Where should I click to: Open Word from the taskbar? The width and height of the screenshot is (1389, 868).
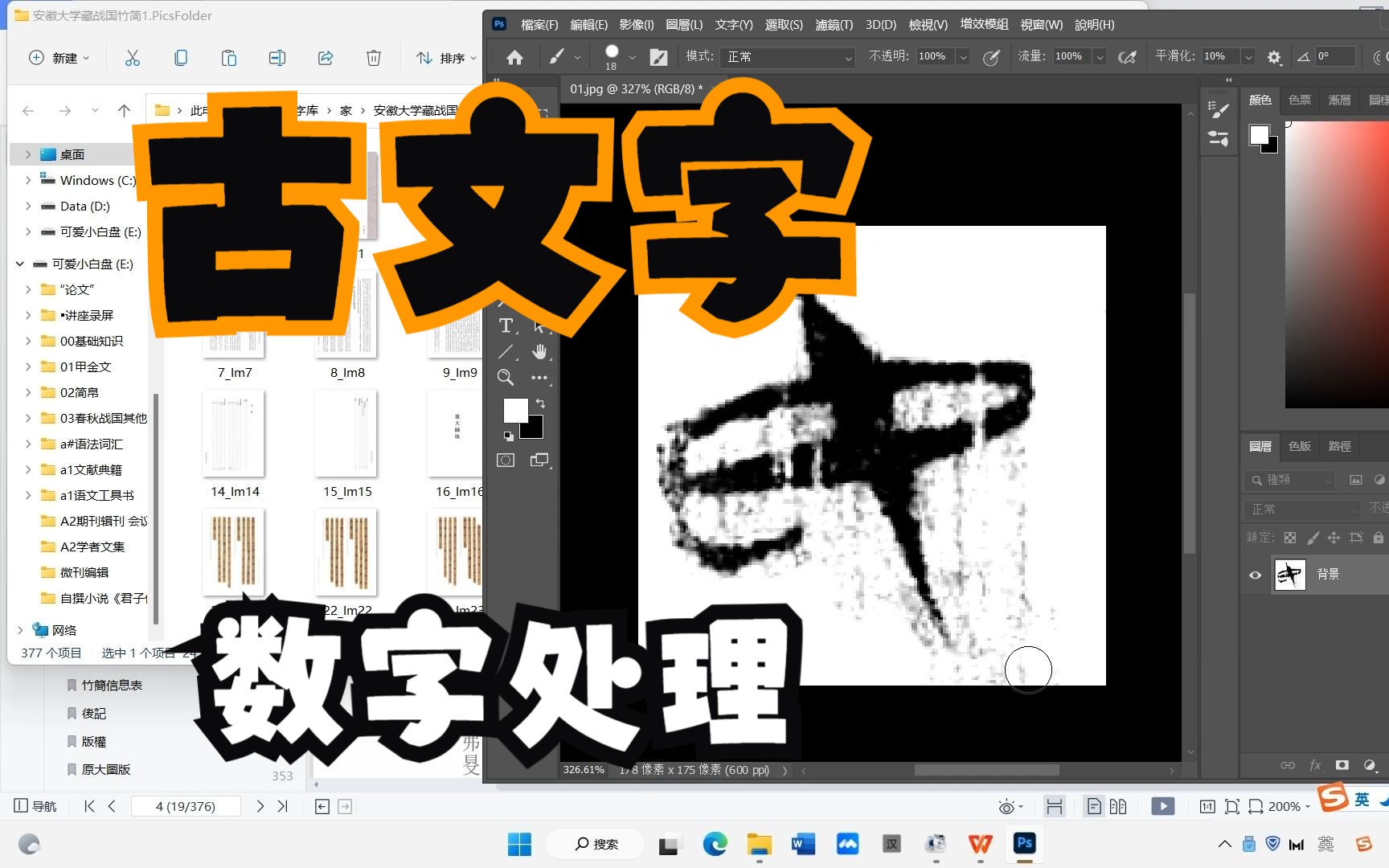tap(803, 844)
